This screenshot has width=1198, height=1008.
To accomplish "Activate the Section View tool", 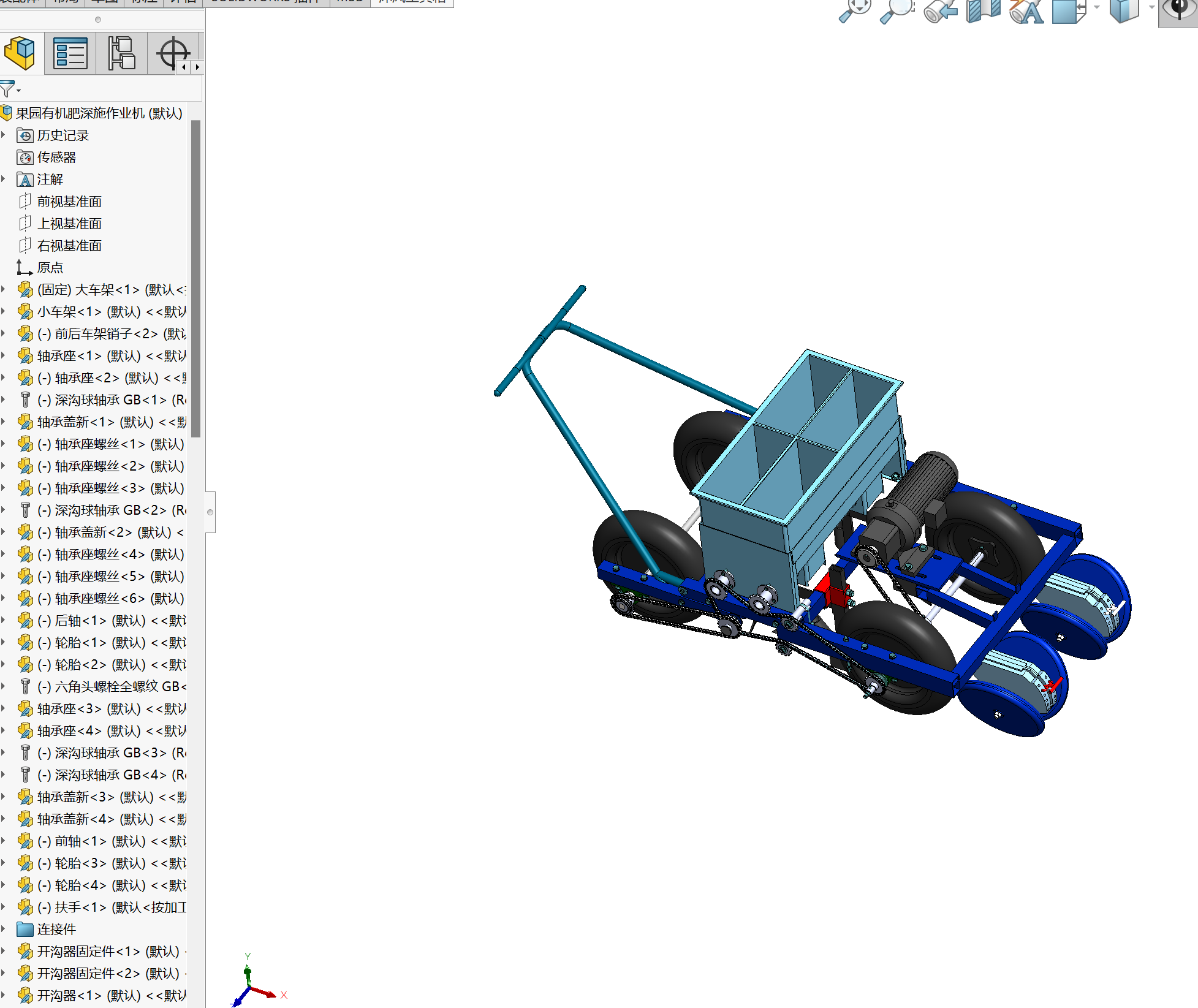I will click(x=983, y=10).
